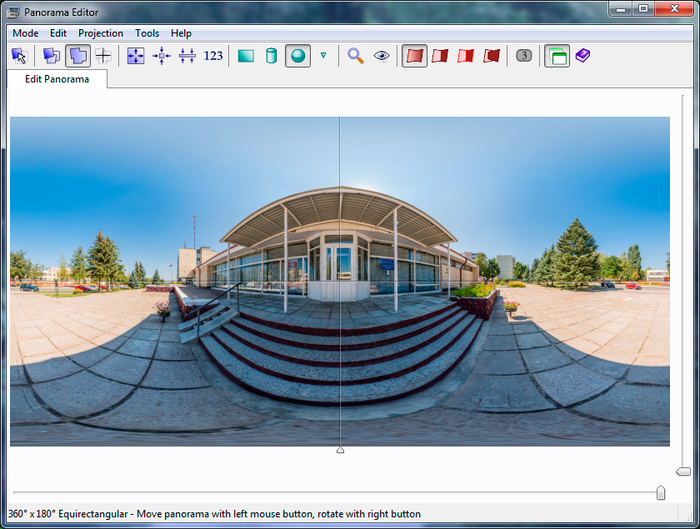Viewport: 700px width, 529px height.
Task: Click the status bar Equirectangular text
Action: [93, 514]
